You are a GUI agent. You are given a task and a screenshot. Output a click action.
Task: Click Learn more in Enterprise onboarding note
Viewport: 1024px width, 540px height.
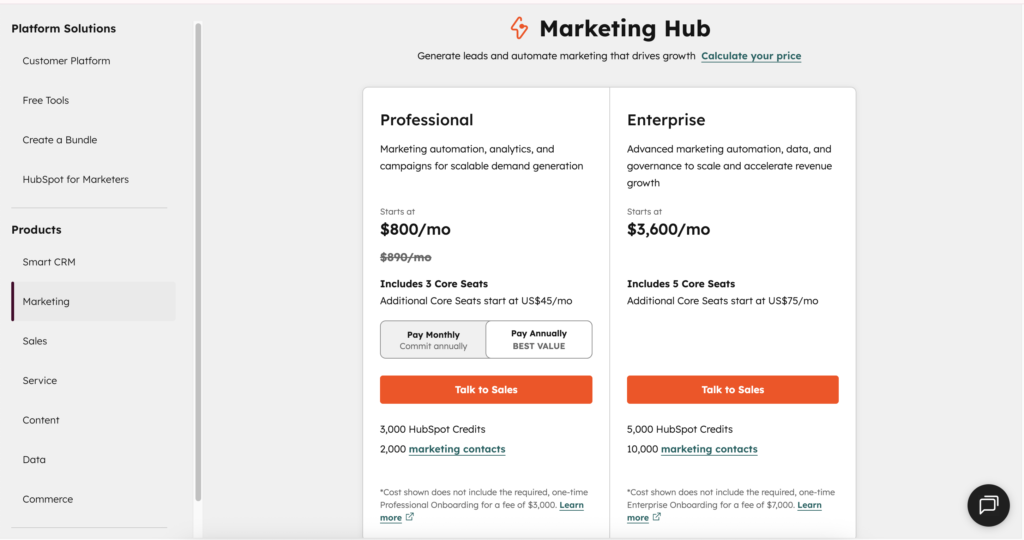(809, 505)
